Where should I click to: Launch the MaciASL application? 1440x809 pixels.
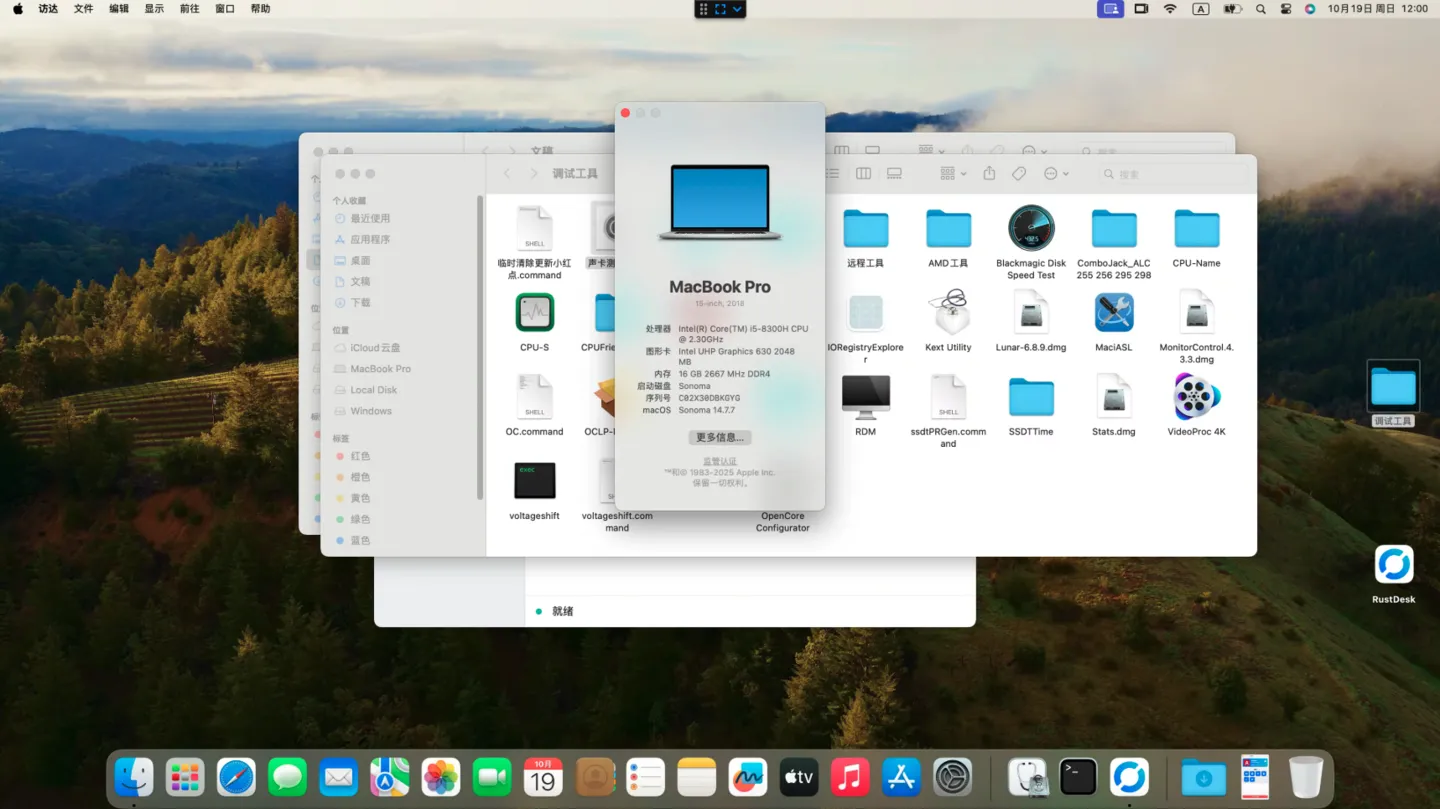[1113, 314]
